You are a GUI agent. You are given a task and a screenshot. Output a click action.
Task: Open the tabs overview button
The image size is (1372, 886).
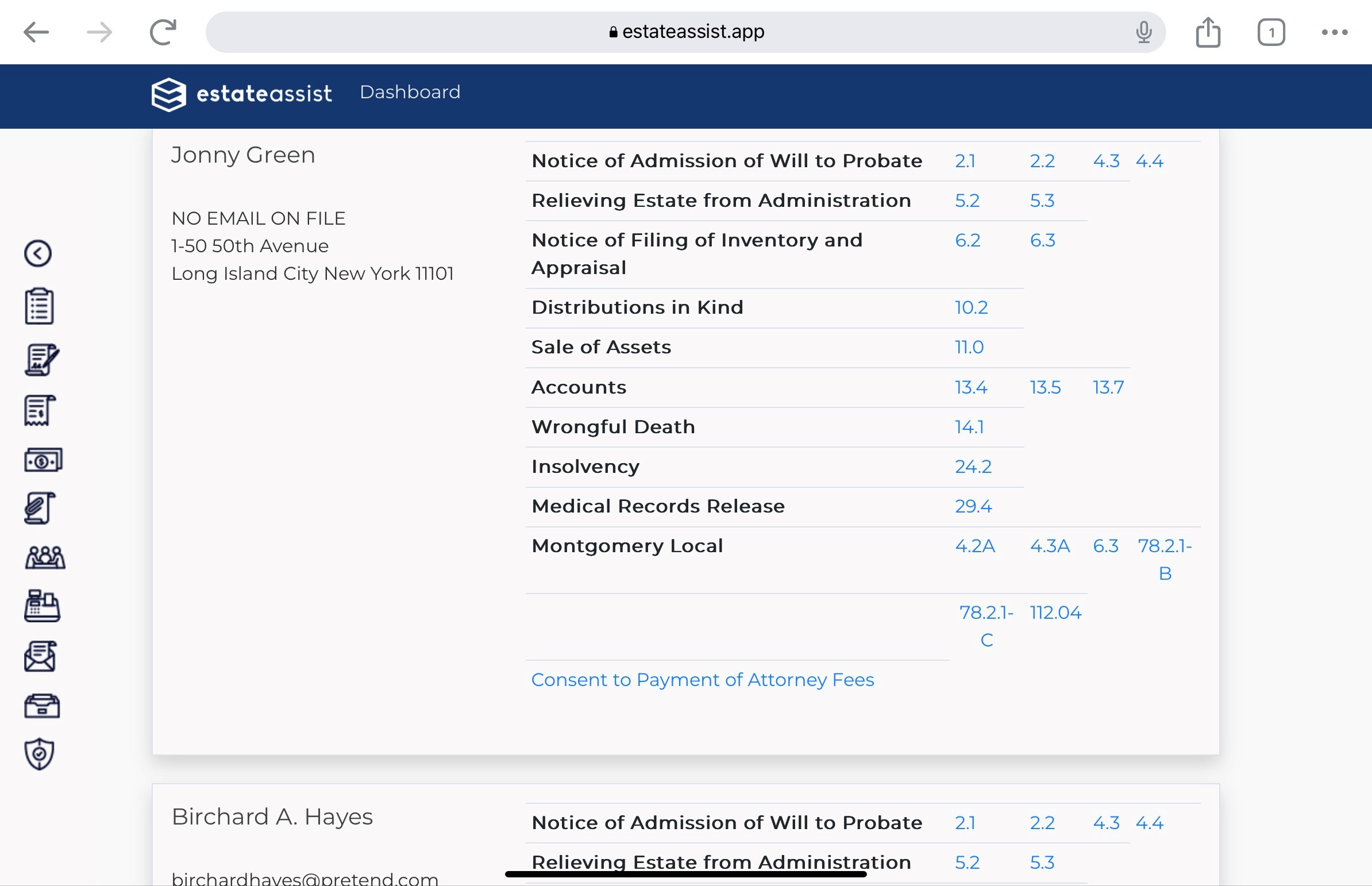click(x=1271, y=32)
